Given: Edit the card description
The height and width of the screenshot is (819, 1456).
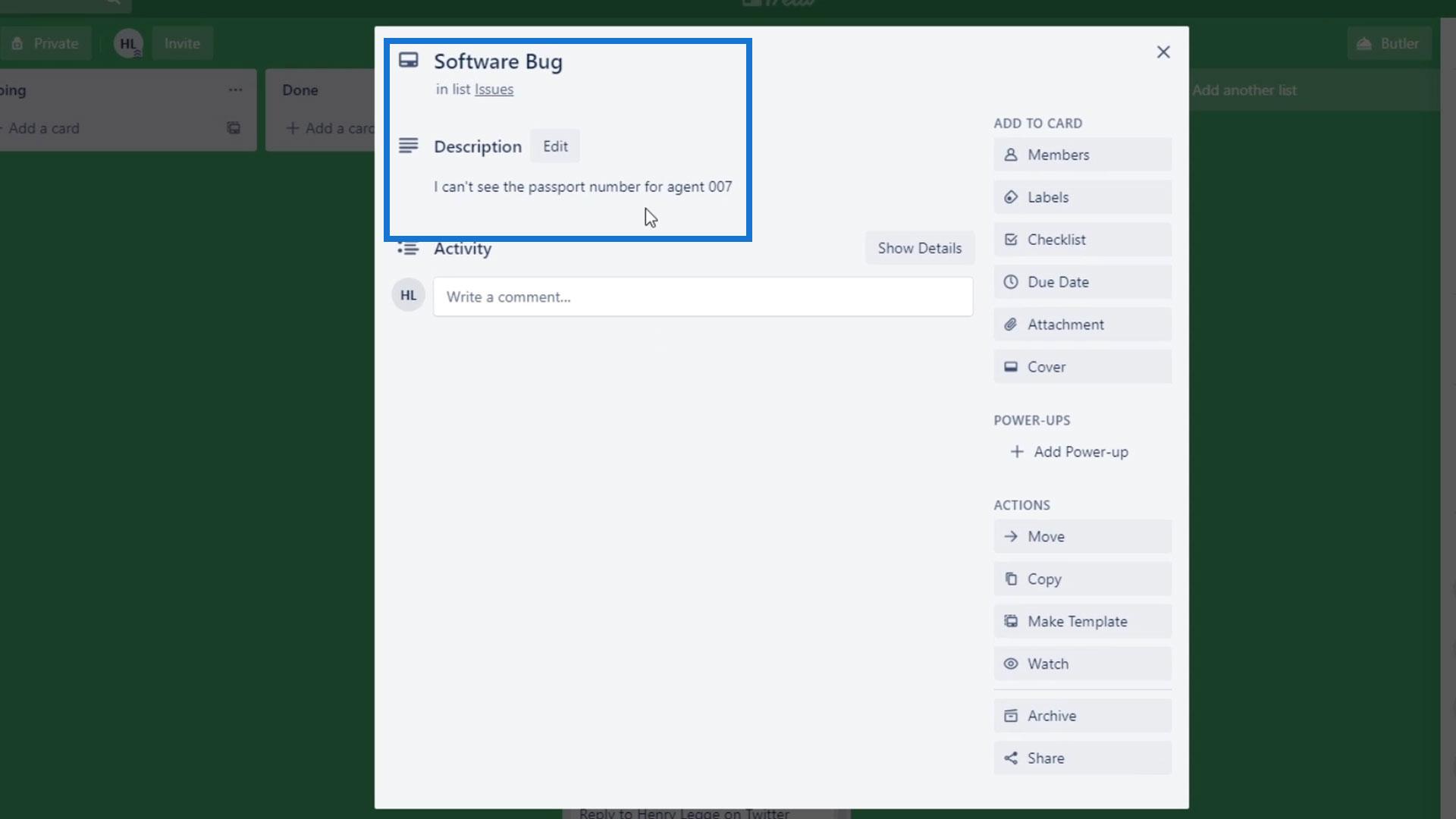Looking at the screenshot, I should [555, 146].
